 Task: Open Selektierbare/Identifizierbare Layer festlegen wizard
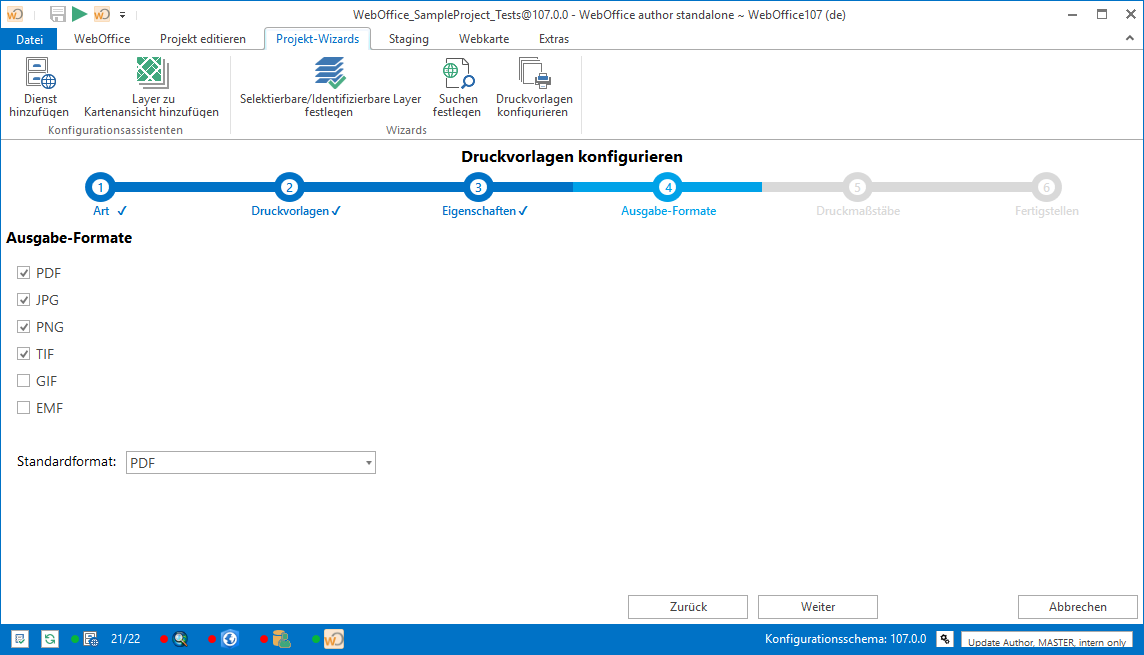tap(330, 85)
